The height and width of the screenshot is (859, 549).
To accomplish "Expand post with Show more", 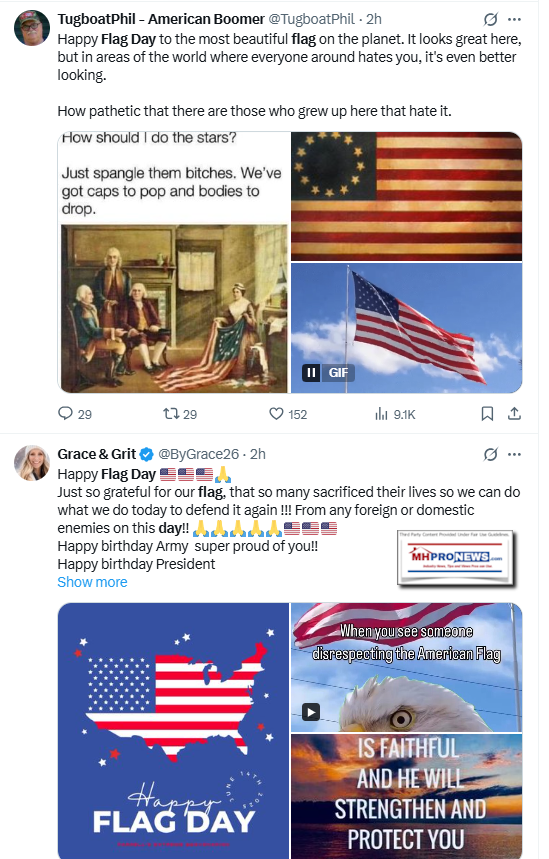I will tap(92, 582).
